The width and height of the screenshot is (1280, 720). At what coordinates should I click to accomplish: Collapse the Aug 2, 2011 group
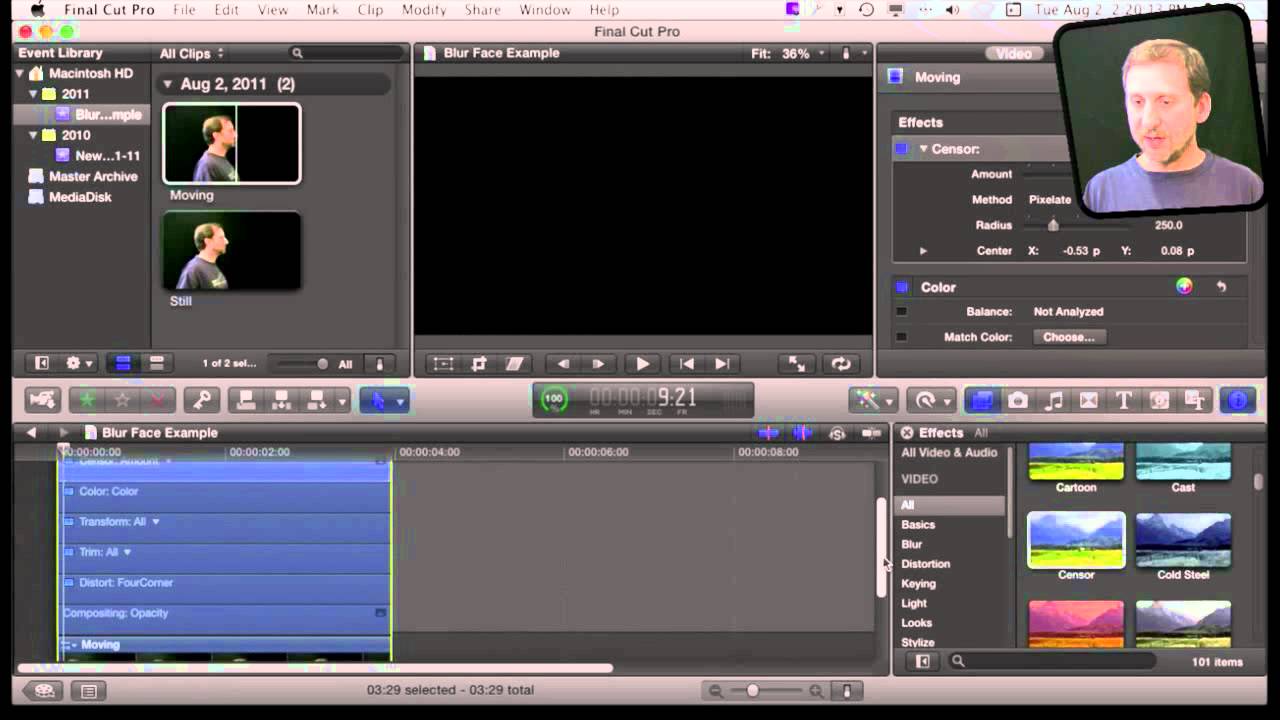[167, 84]
